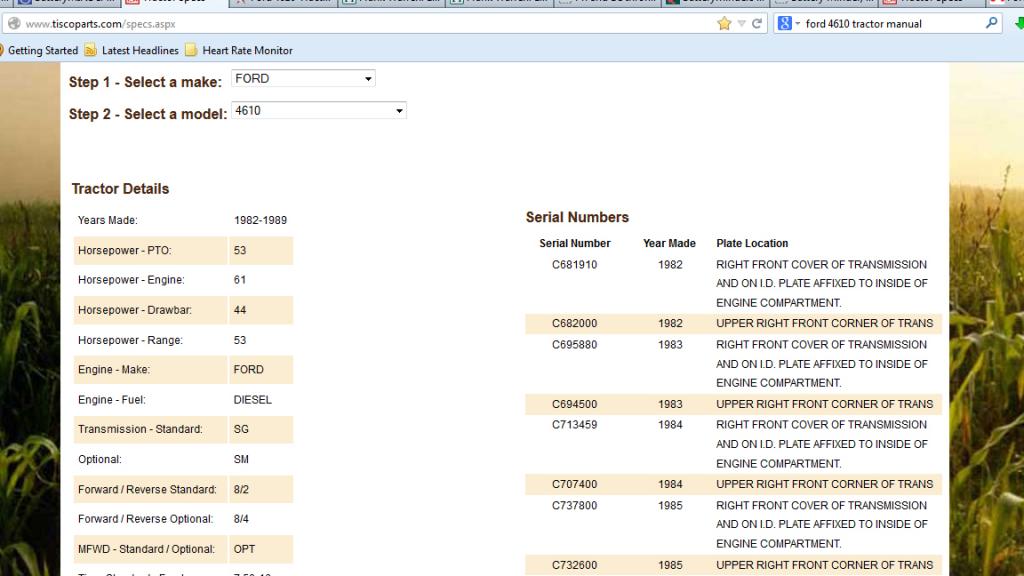Click serial number C737800
This screenshot has width=1024, height=576.
[x=575, y=505]
